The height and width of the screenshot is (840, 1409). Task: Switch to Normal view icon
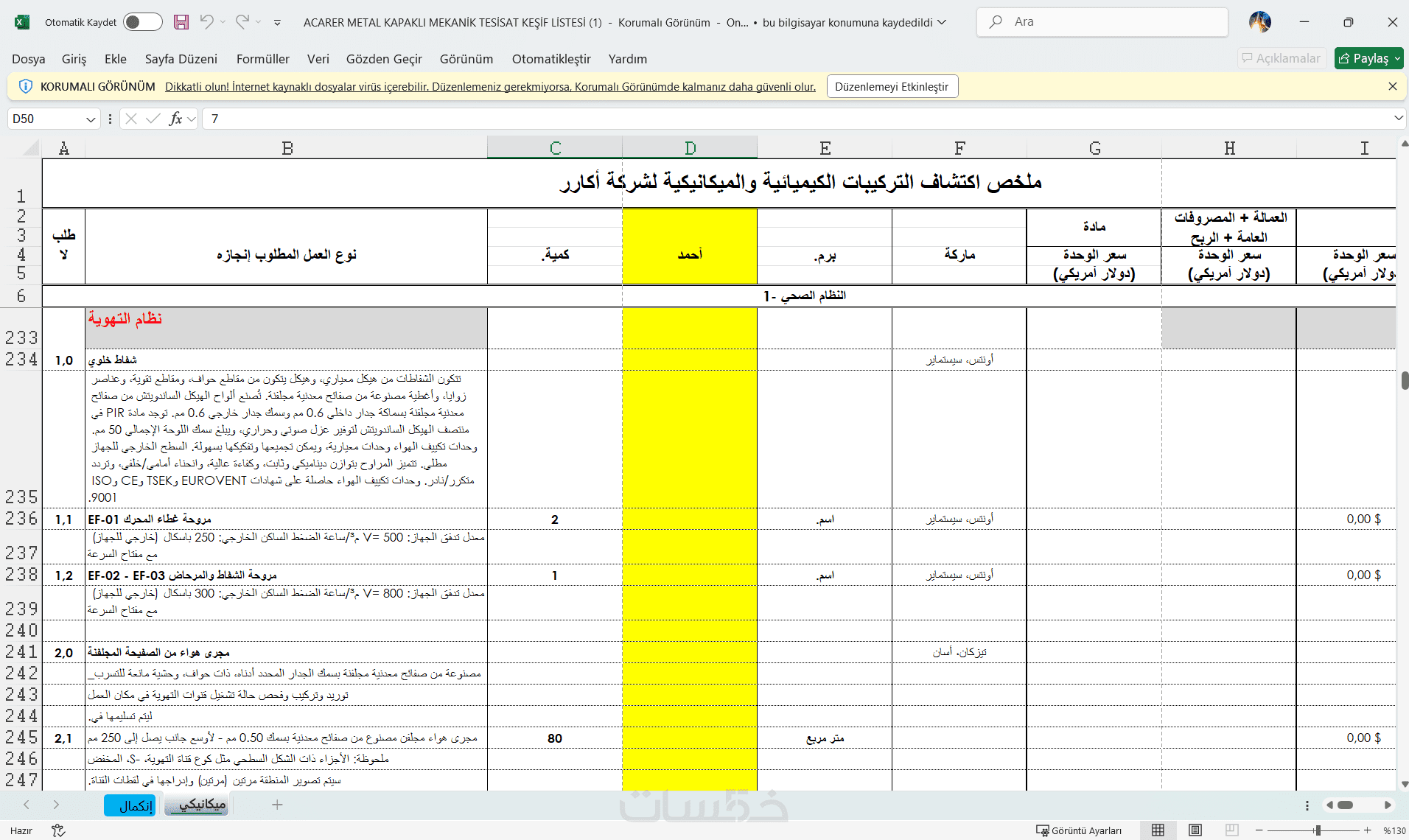click(x=1158, y=830)
